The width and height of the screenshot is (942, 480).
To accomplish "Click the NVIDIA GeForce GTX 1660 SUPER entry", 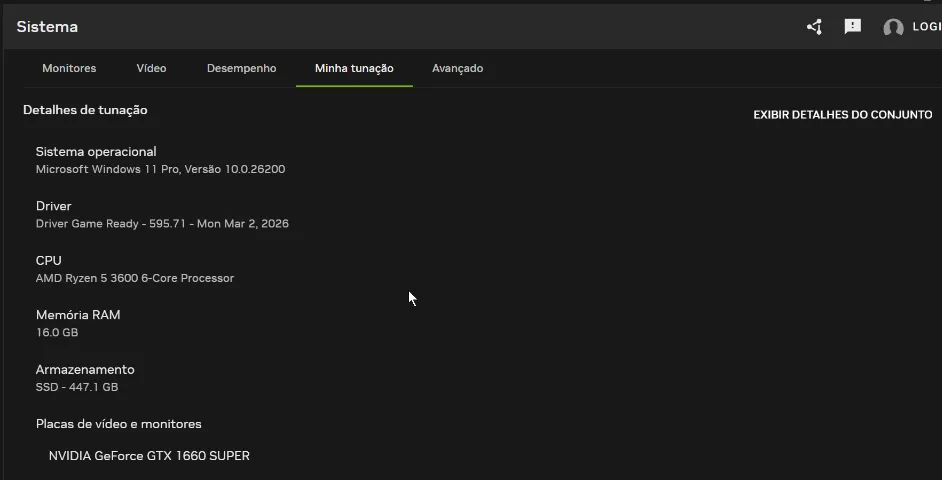I will click(x=149, y=456).
